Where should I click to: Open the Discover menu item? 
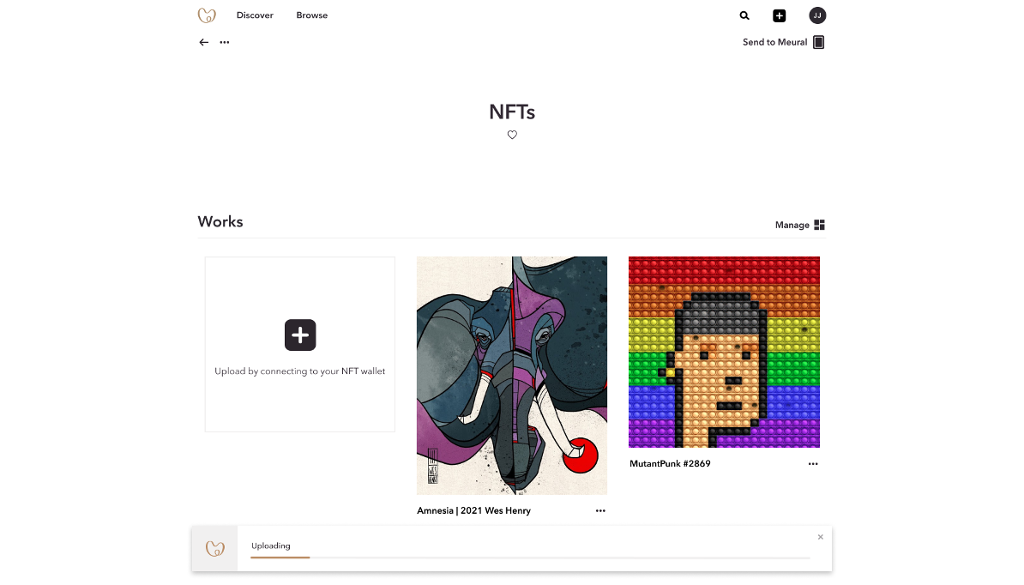(x=255, y=16)
